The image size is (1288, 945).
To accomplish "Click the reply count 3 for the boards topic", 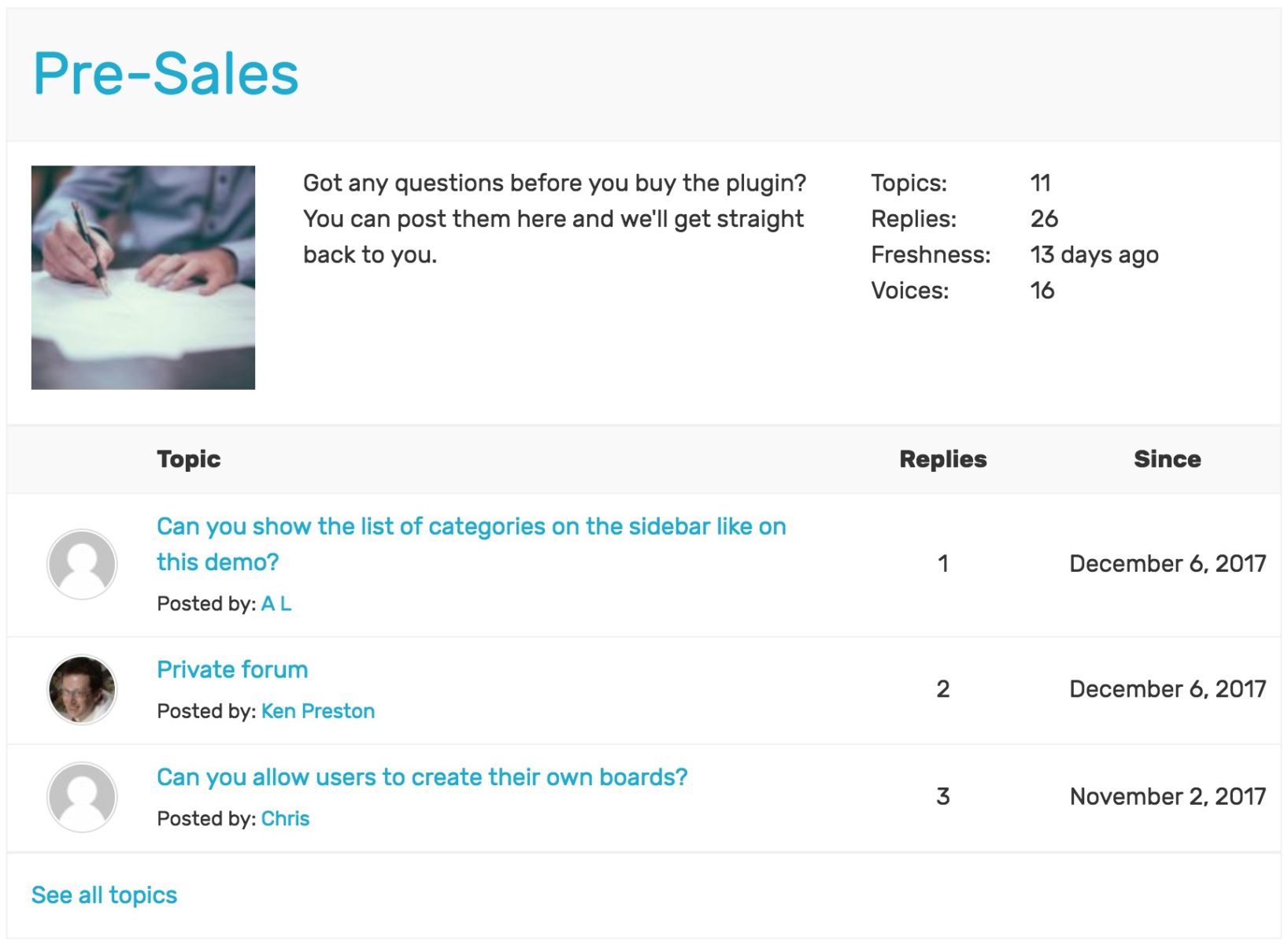I will (x=943, y=796).
